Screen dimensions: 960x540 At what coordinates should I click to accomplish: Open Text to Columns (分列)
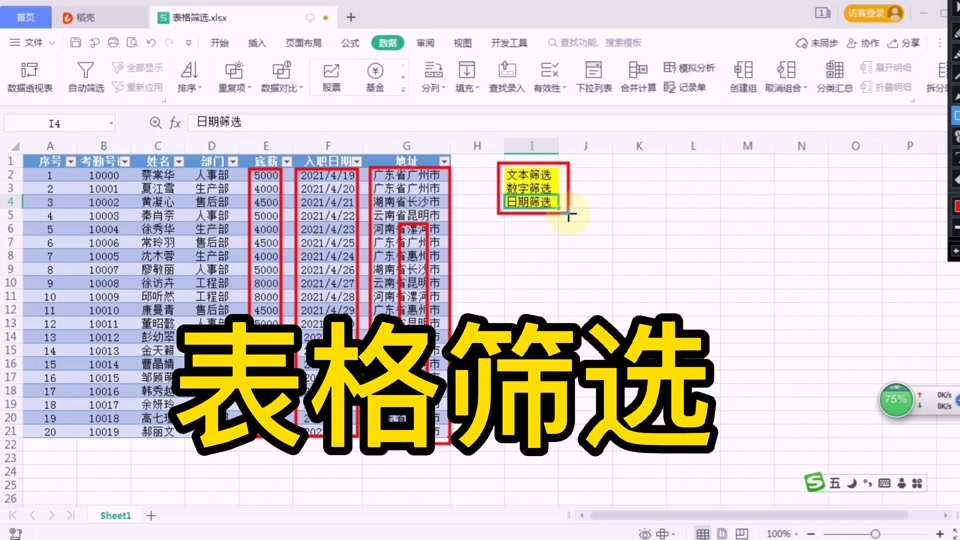433,77
